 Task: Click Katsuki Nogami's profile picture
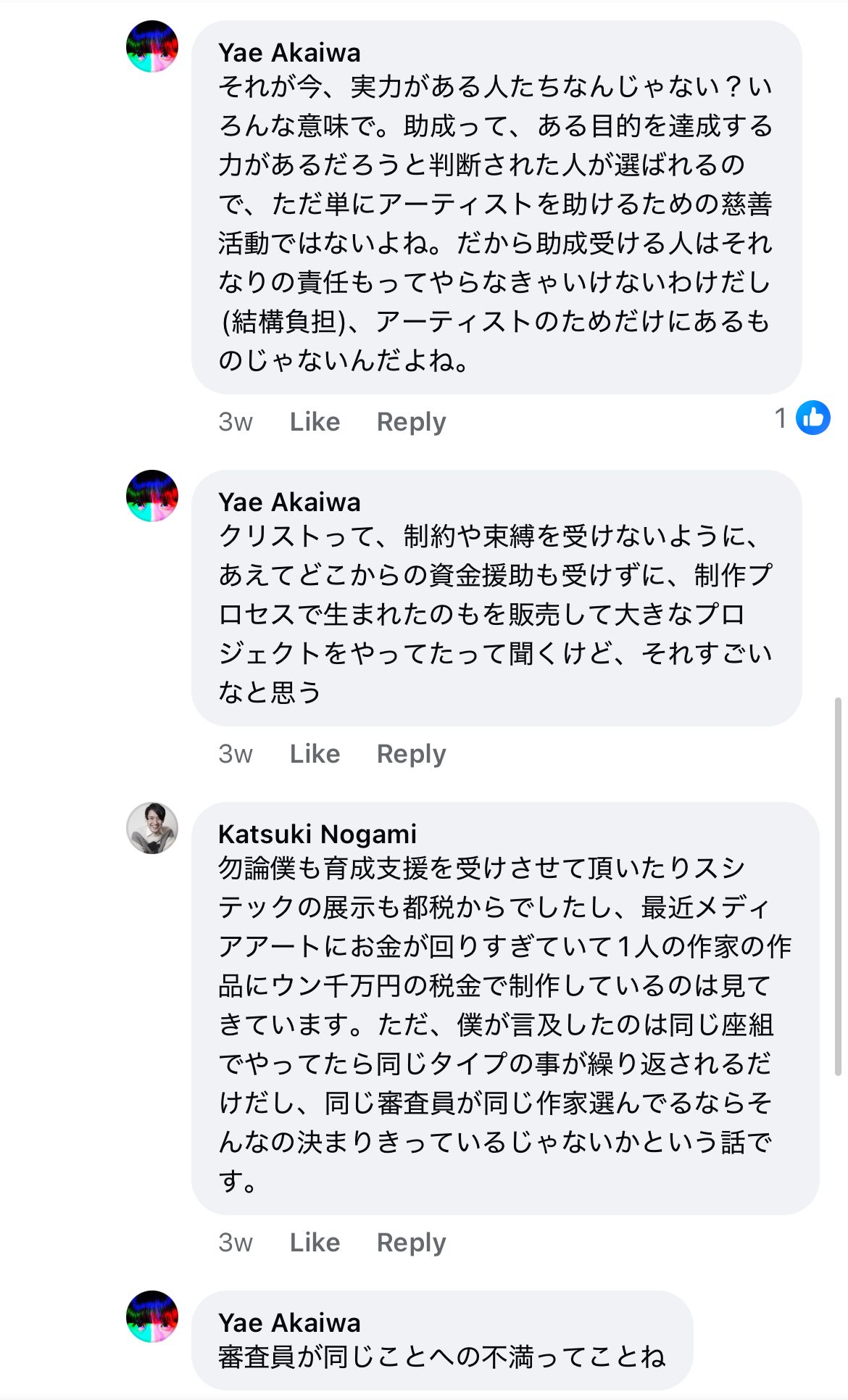point(152,828)
